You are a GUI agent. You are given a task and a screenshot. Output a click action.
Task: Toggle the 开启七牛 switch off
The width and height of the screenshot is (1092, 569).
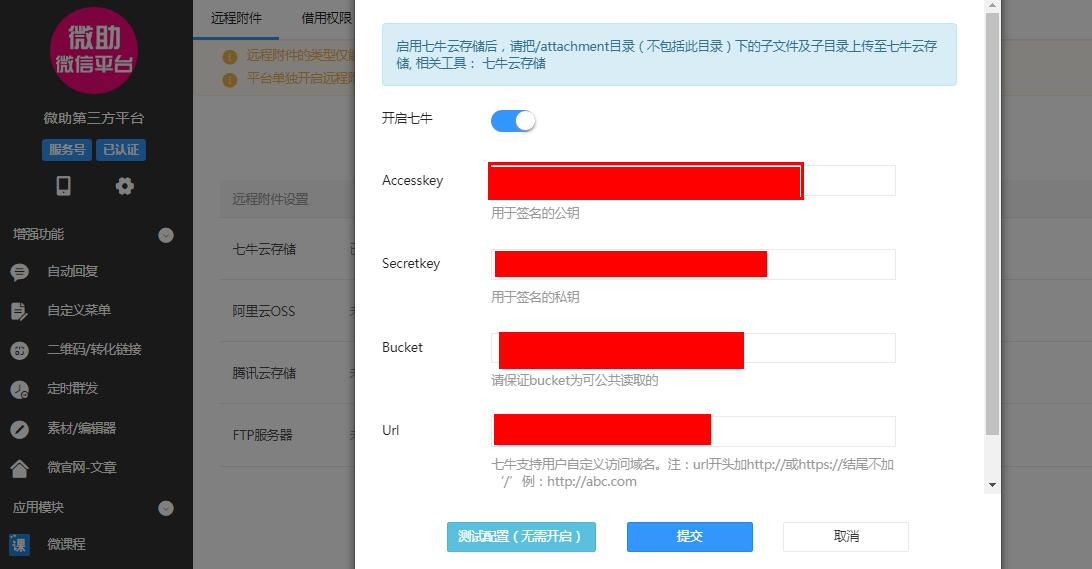tap(513, 121)
